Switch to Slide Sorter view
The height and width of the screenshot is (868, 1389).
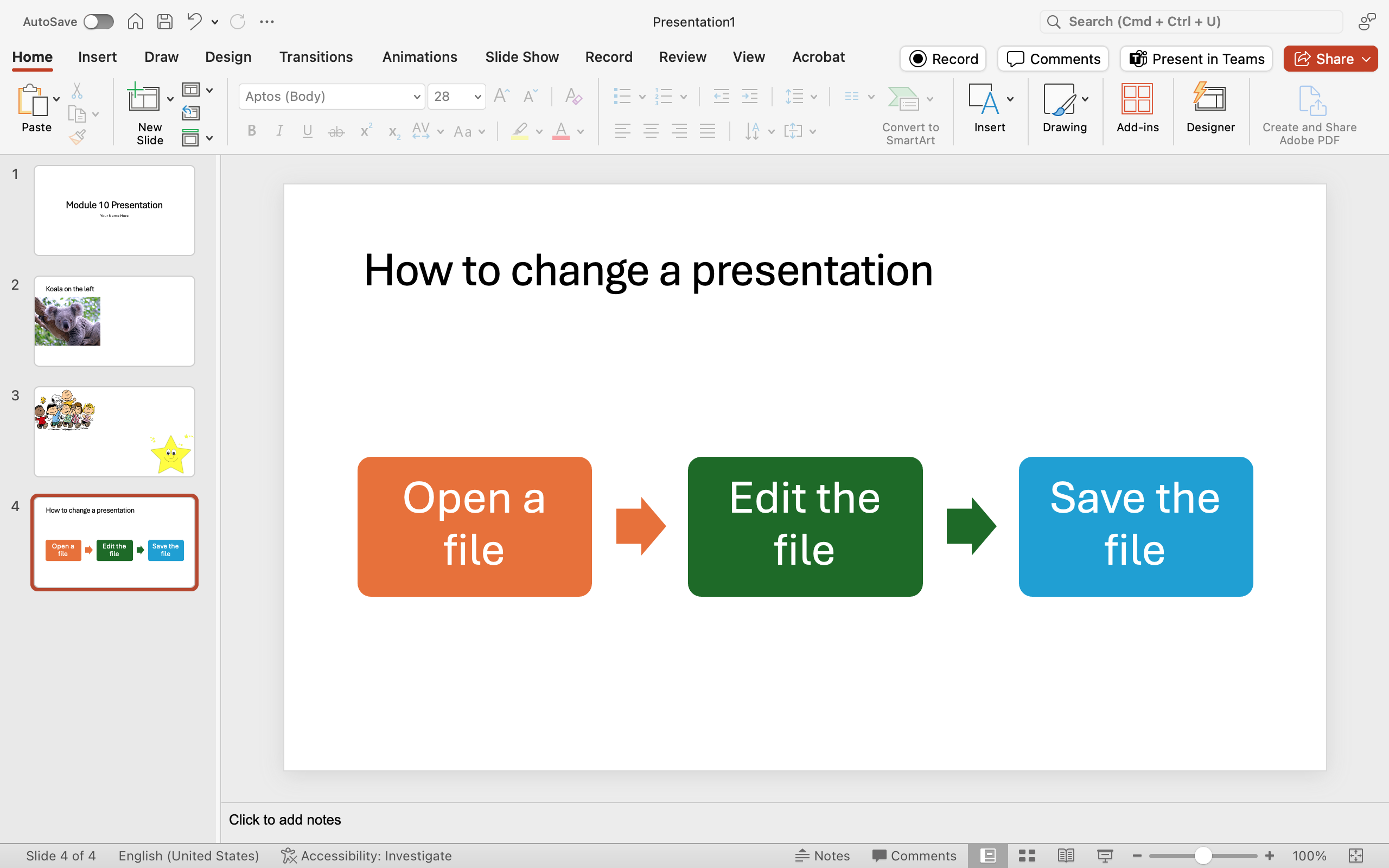[1027, 856]
